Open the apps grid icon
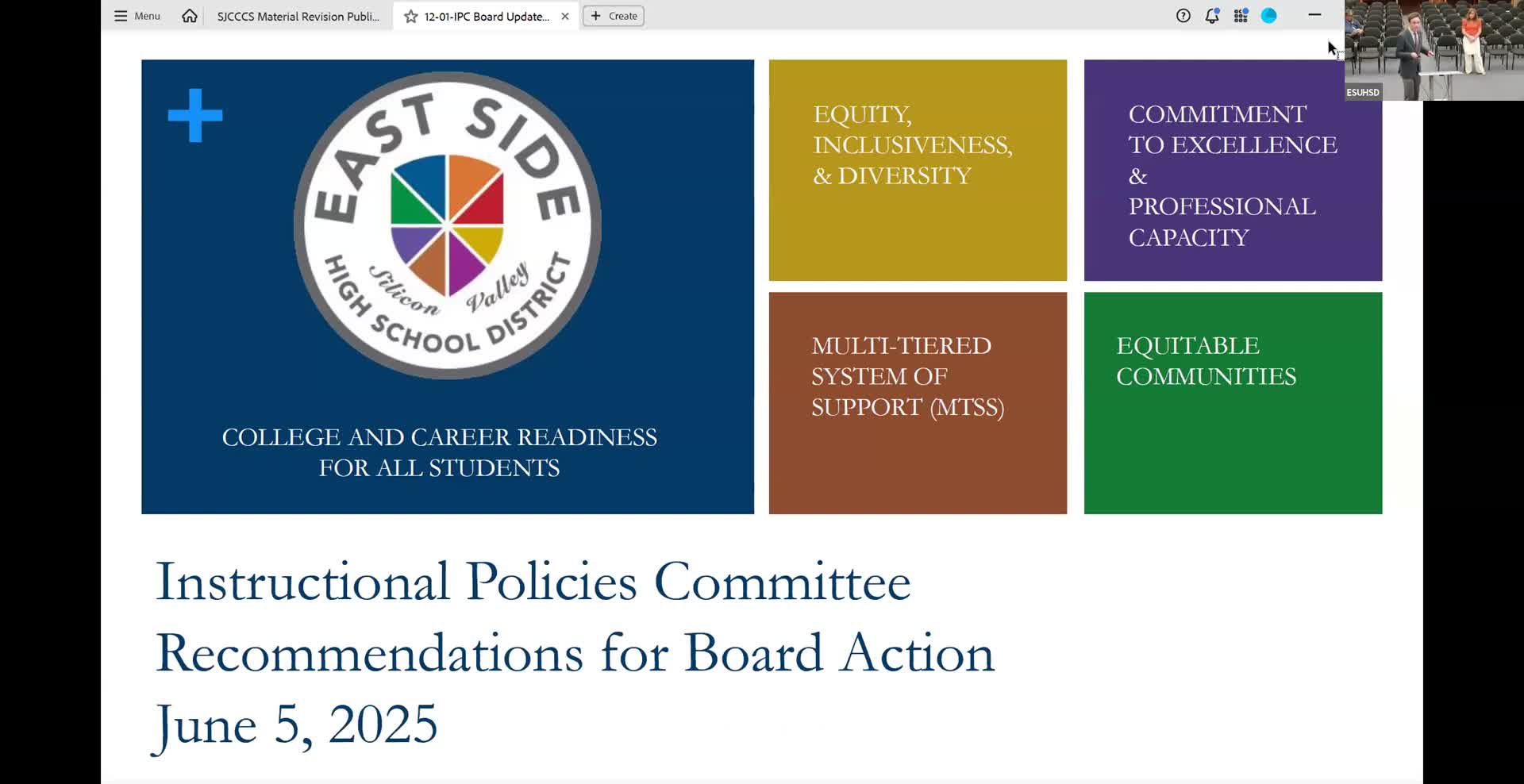This screenshot has height=784, width=1524. click(x=1241, y=16)
